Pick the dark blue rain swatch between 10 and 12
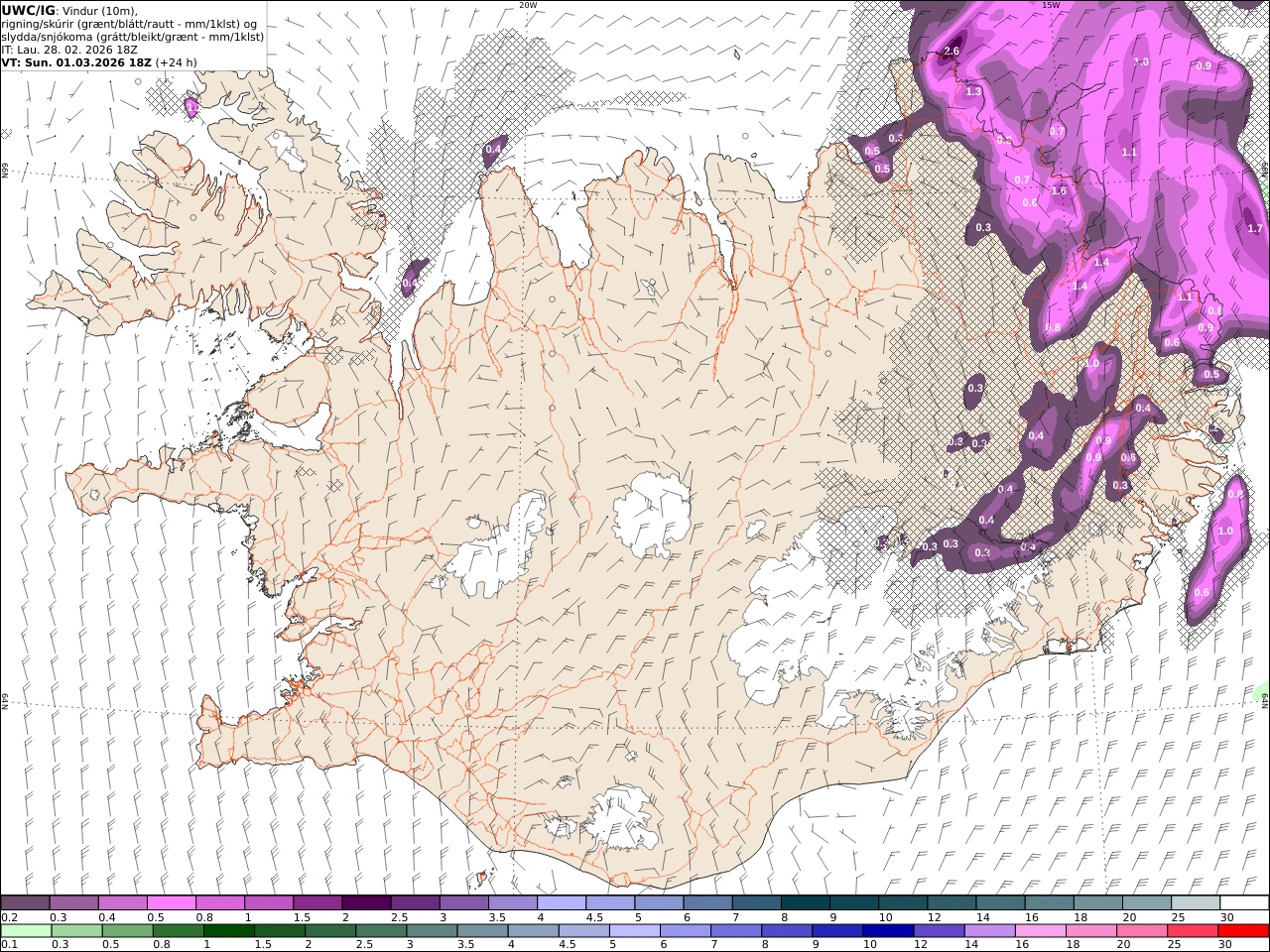 [x=888, y=930]
